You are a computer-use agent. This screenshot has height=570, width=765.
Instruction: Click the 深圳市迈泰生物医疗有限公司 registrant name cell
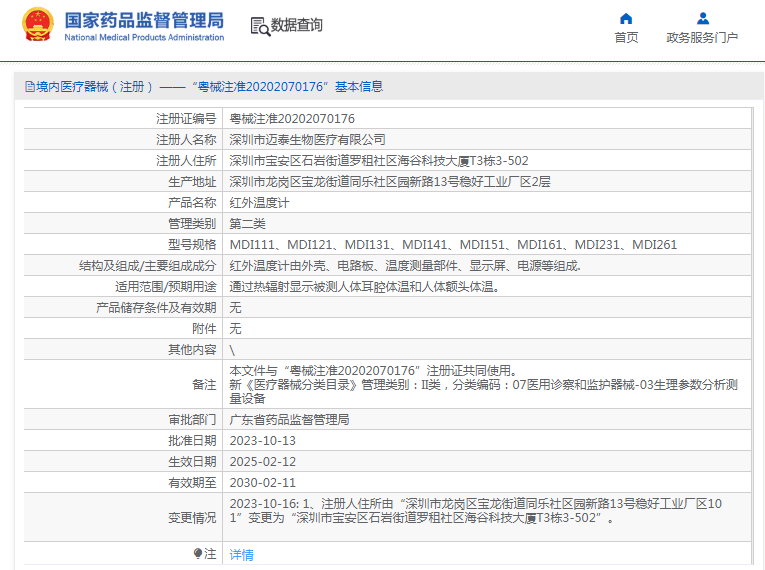307,139
